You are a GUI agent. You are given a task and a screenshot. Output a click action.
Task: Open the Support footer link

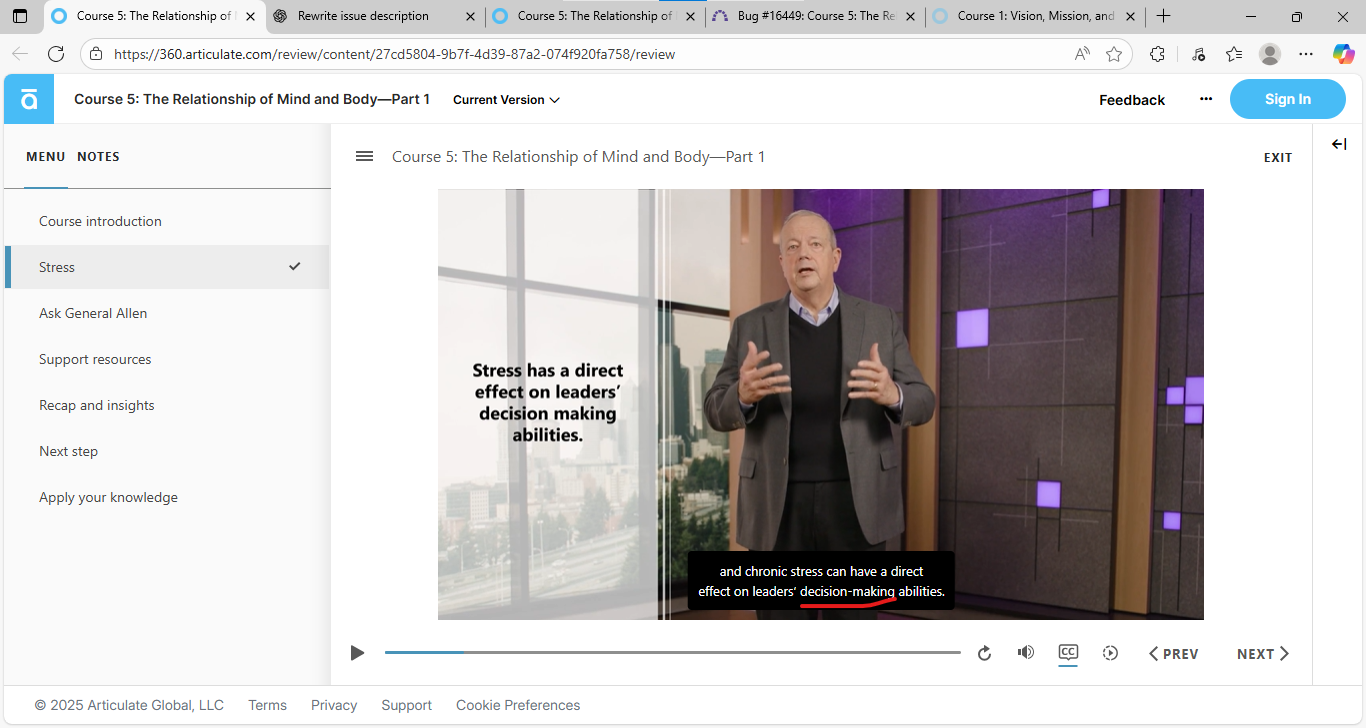pos(406,705)
